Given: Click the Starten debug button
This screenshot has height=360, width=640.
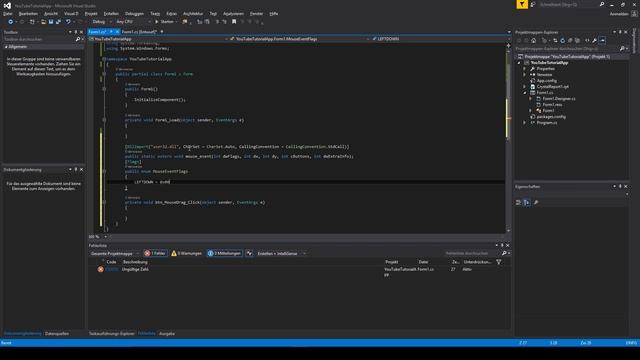Looking at the screenshot, I should [164, 22].
